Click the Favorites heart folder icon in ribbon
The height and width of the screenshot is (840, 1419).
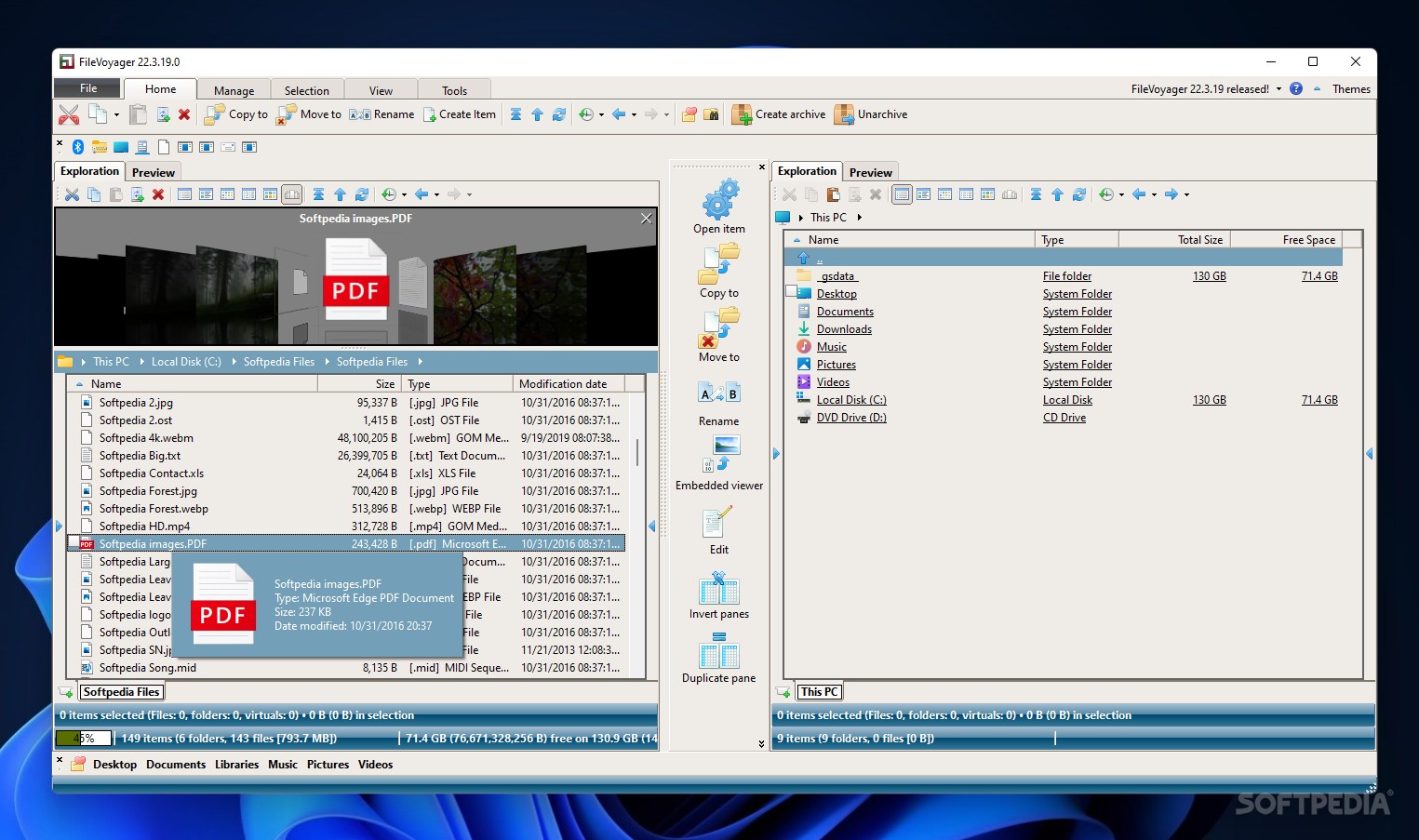click(x=689, y=114)
